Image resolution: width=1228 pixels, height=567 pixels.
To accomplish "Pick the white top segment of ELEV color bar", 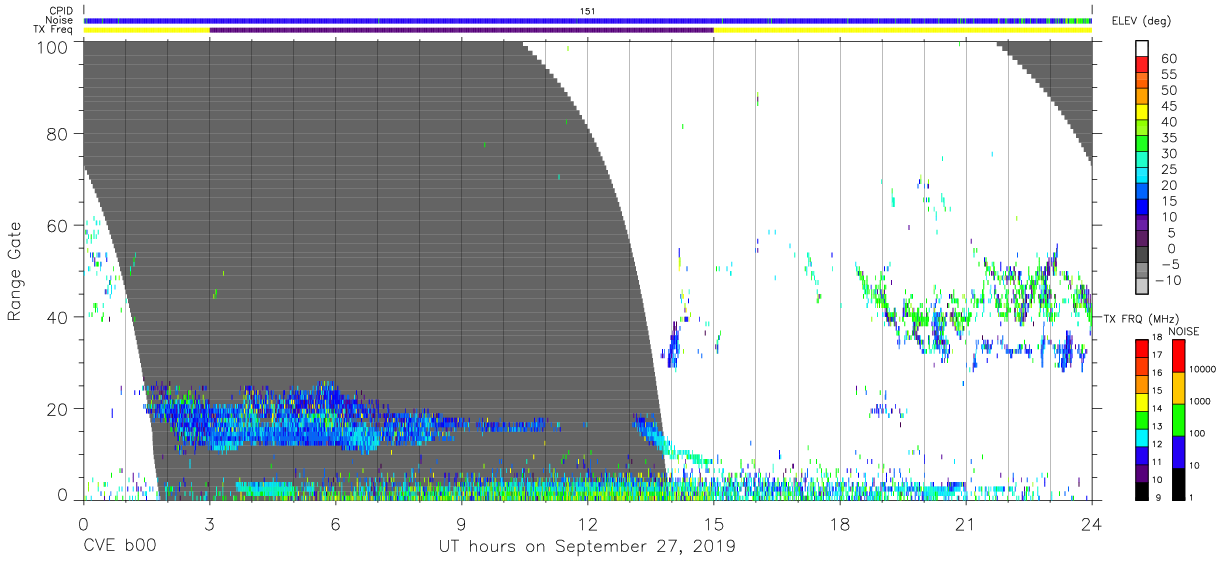I will click(1142, 50).
